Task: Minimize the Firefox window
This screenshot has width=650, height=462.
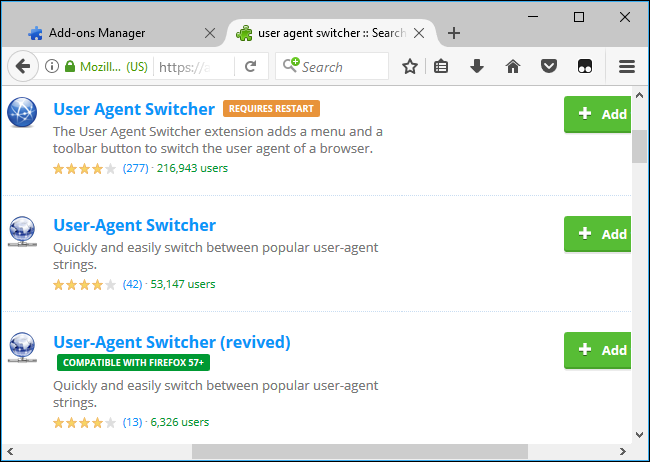Action: (533, 17)
